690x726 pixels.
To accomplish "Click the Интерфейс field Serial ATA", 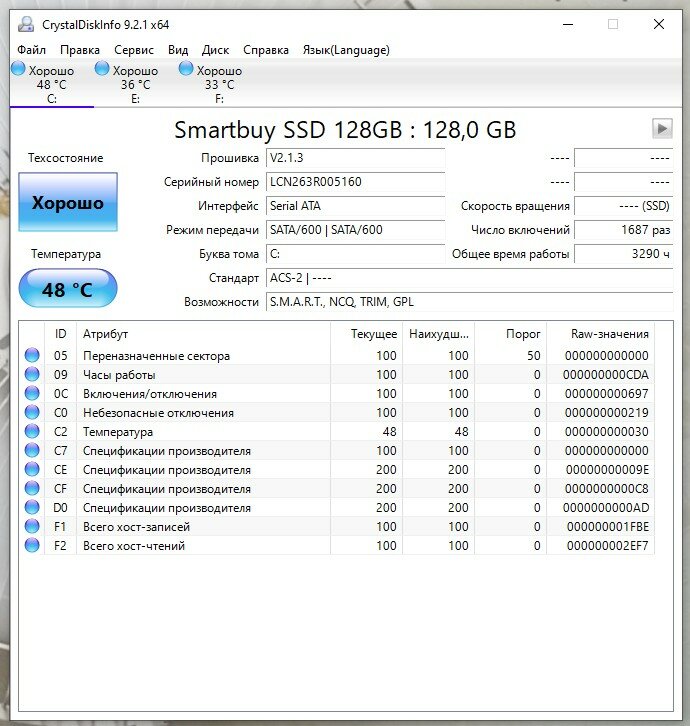I will point(355,206).
